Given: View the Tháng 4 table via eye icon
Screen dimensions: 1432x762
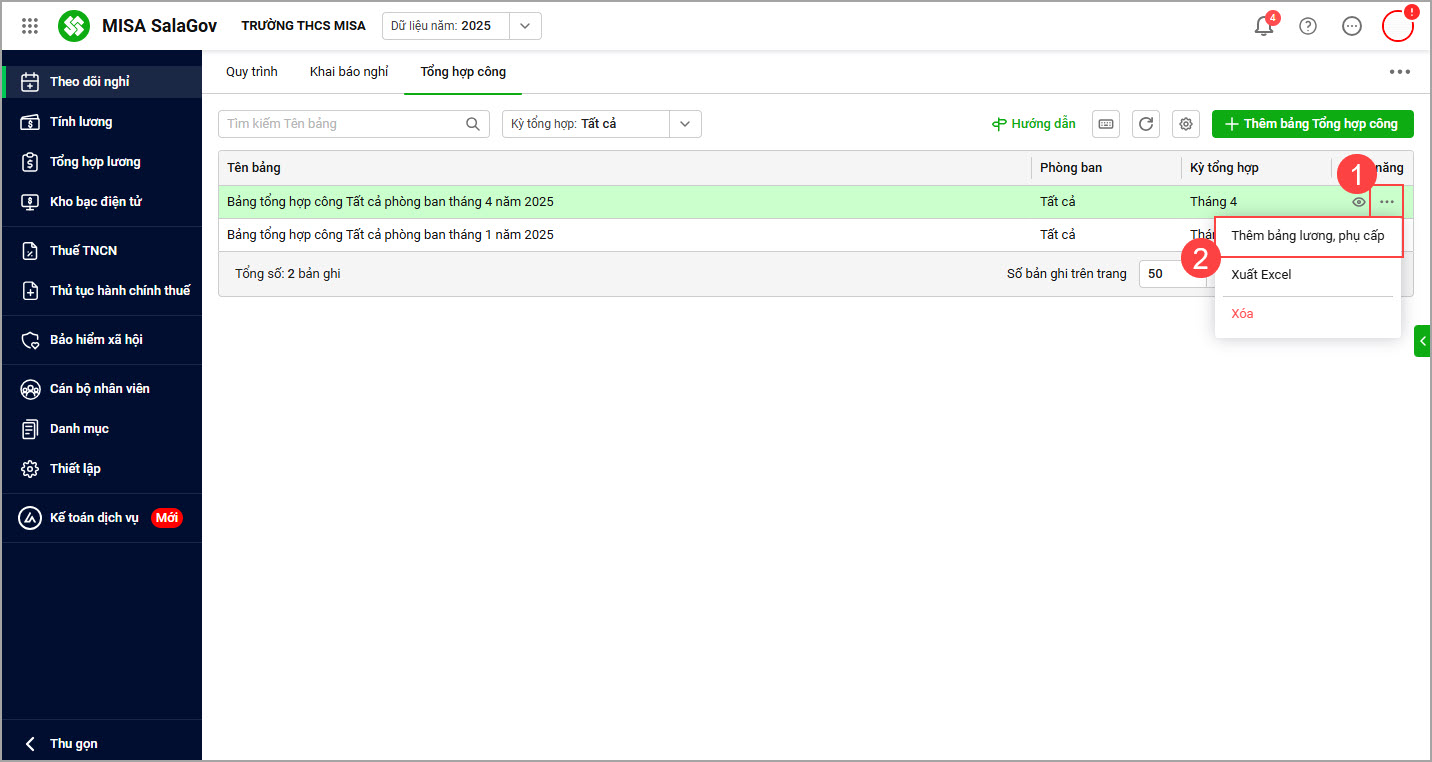Looking at the screenshot, I should [x=1359, y=202].
